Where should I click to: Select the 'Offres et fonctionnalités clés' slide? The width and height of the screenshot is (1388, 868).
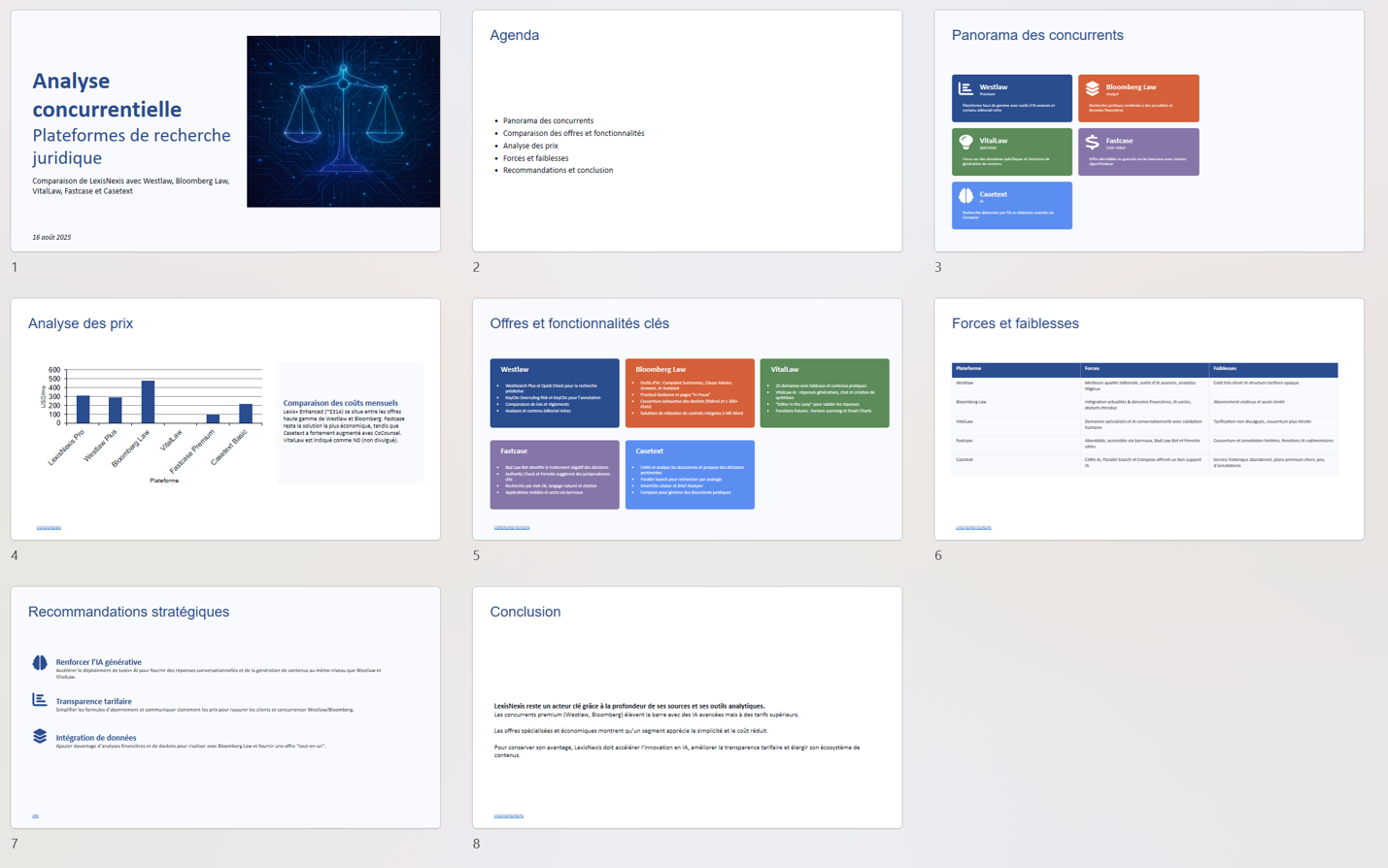tap(687, 419)
